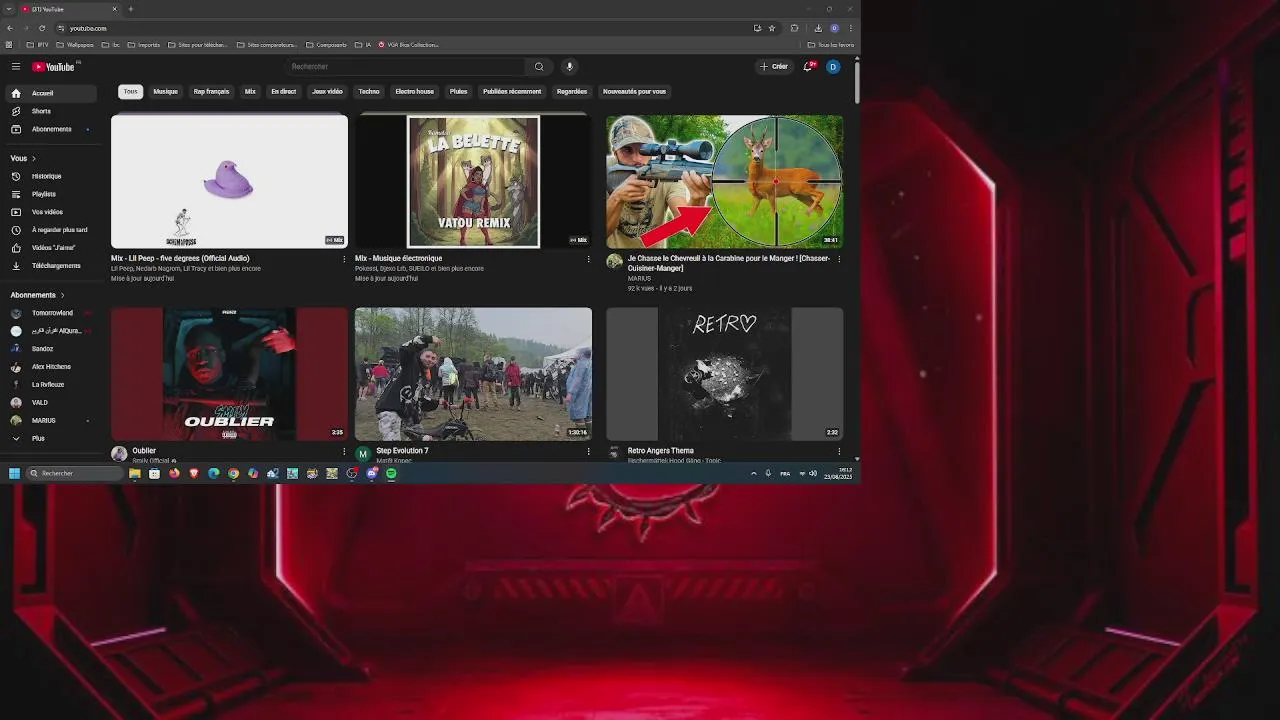Open browser extensions puzzle icon
Image resolution: width=1280 pixels, height=720 pixels.
click(x=794, y=28)
